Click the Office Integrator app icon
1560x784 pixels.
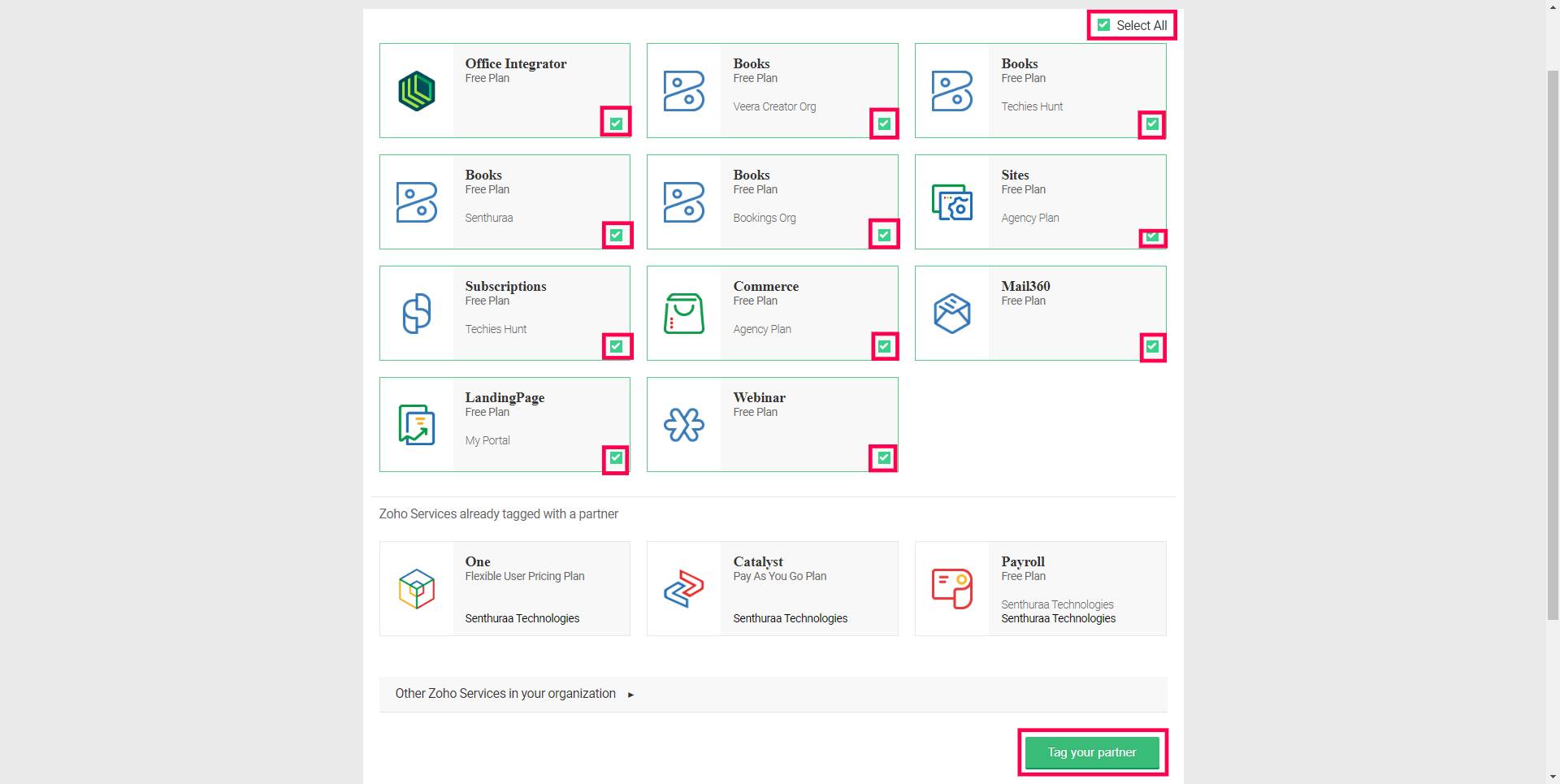pyautogui.click(x=417, y=90)
